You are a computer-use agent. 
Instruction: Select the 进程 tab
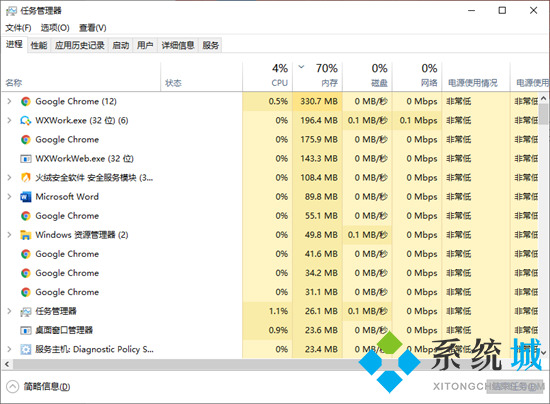coord(14,45)
